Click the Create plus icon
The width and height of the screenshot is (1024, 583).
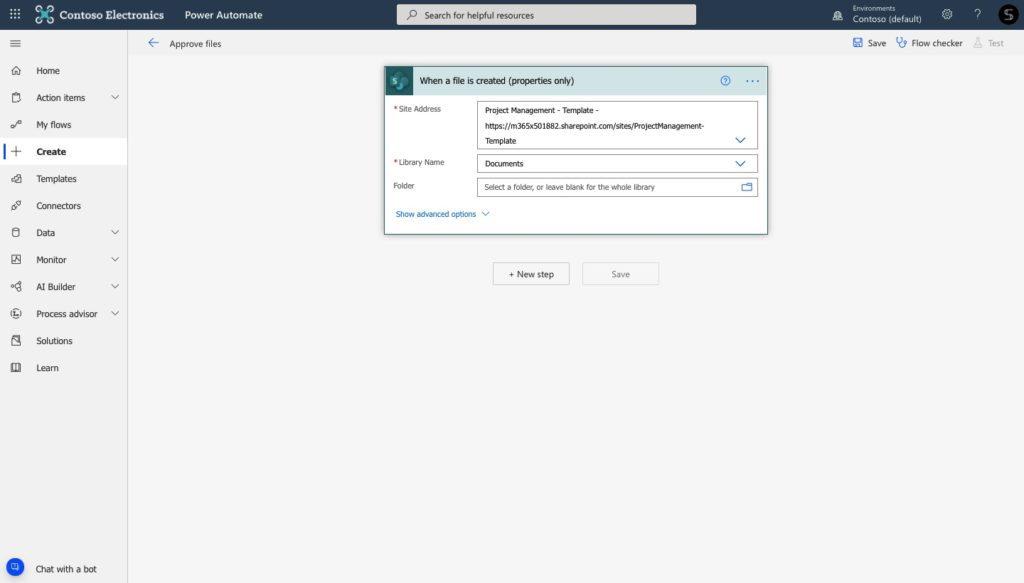click(x=16, y=151)
